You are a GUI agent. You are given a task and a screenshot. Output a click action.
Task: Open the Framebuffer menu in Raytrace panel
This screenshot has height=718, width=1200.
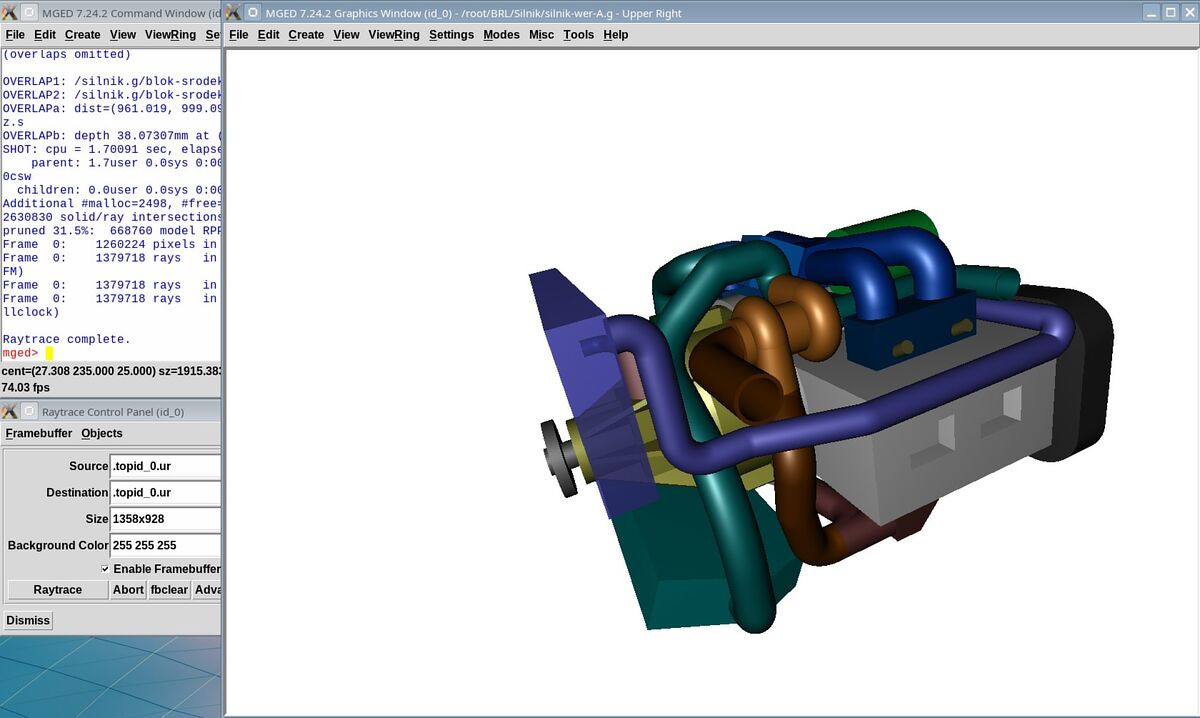[39, 433]
